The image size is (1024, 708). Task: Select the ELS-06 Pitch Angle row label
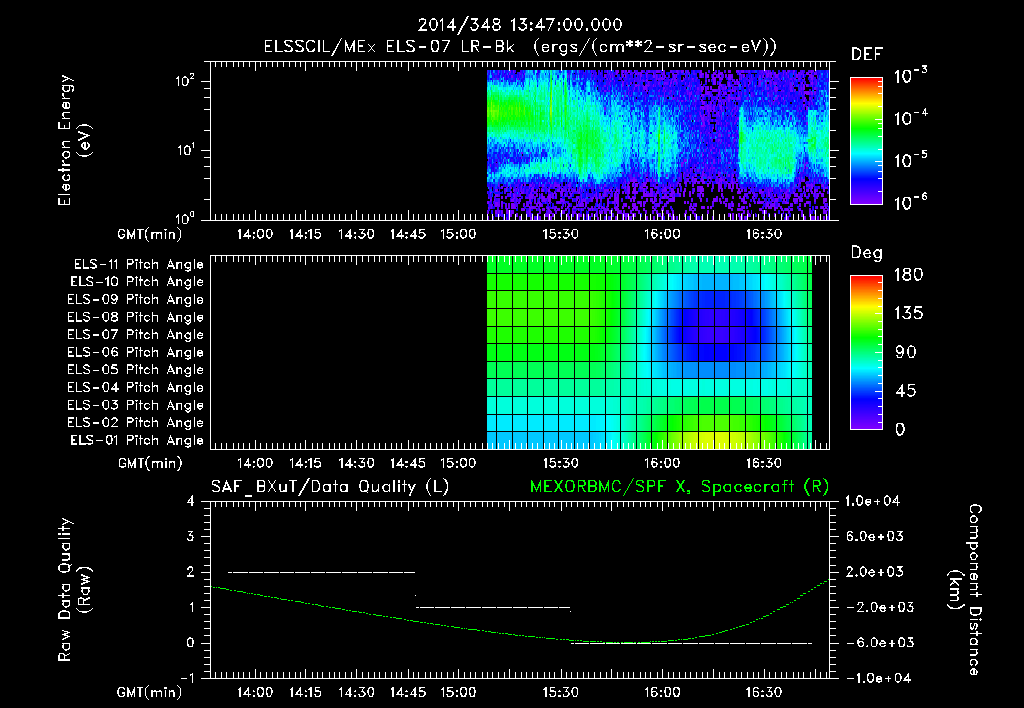136,353
